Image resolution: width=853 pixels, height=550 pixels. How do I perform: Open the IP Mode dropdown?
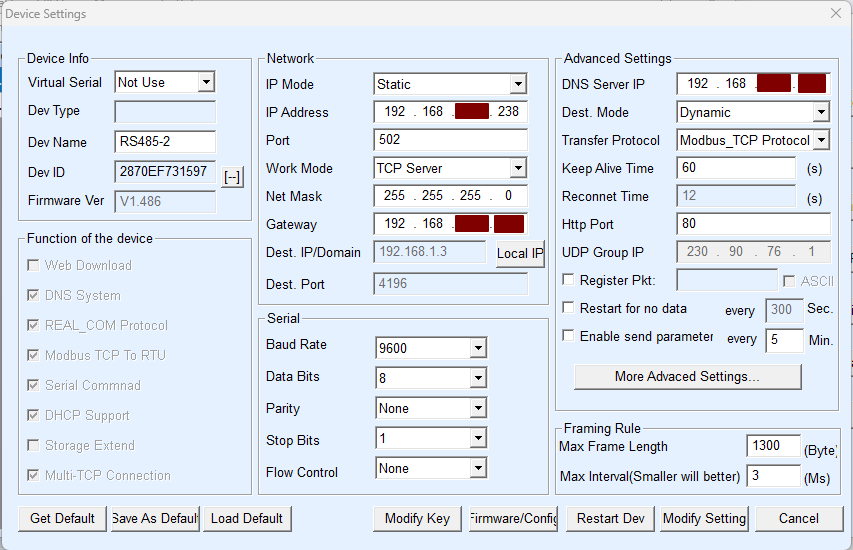click(517, 84)
